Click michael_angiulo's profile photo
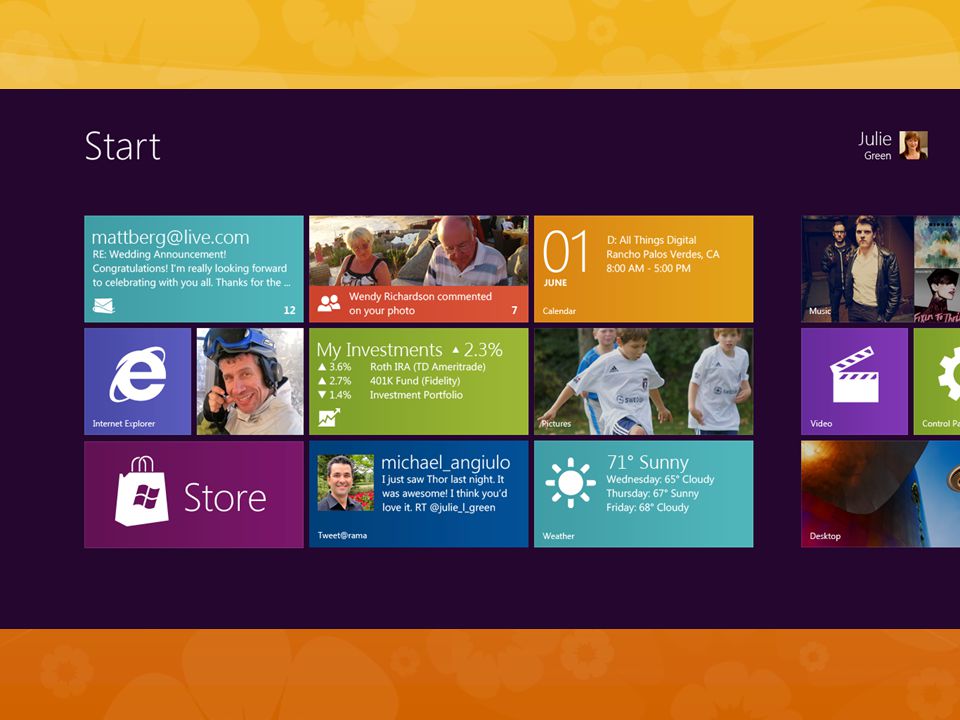Viewport: 960px width, 720px height. click(345, 482)
